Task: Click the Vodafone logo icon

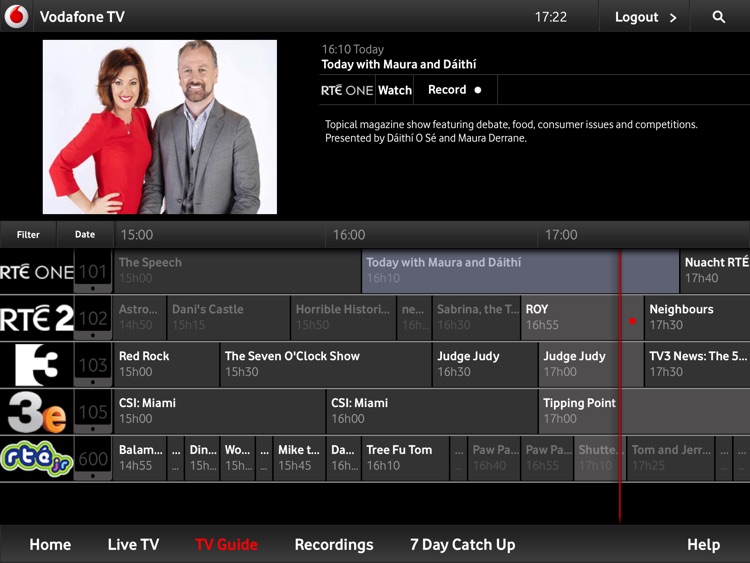Action: [16, 16]
